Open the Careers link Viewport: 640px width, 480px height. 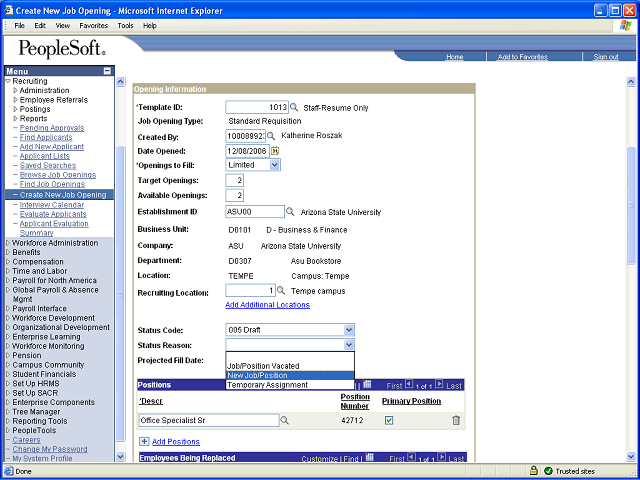click(26, 440)
